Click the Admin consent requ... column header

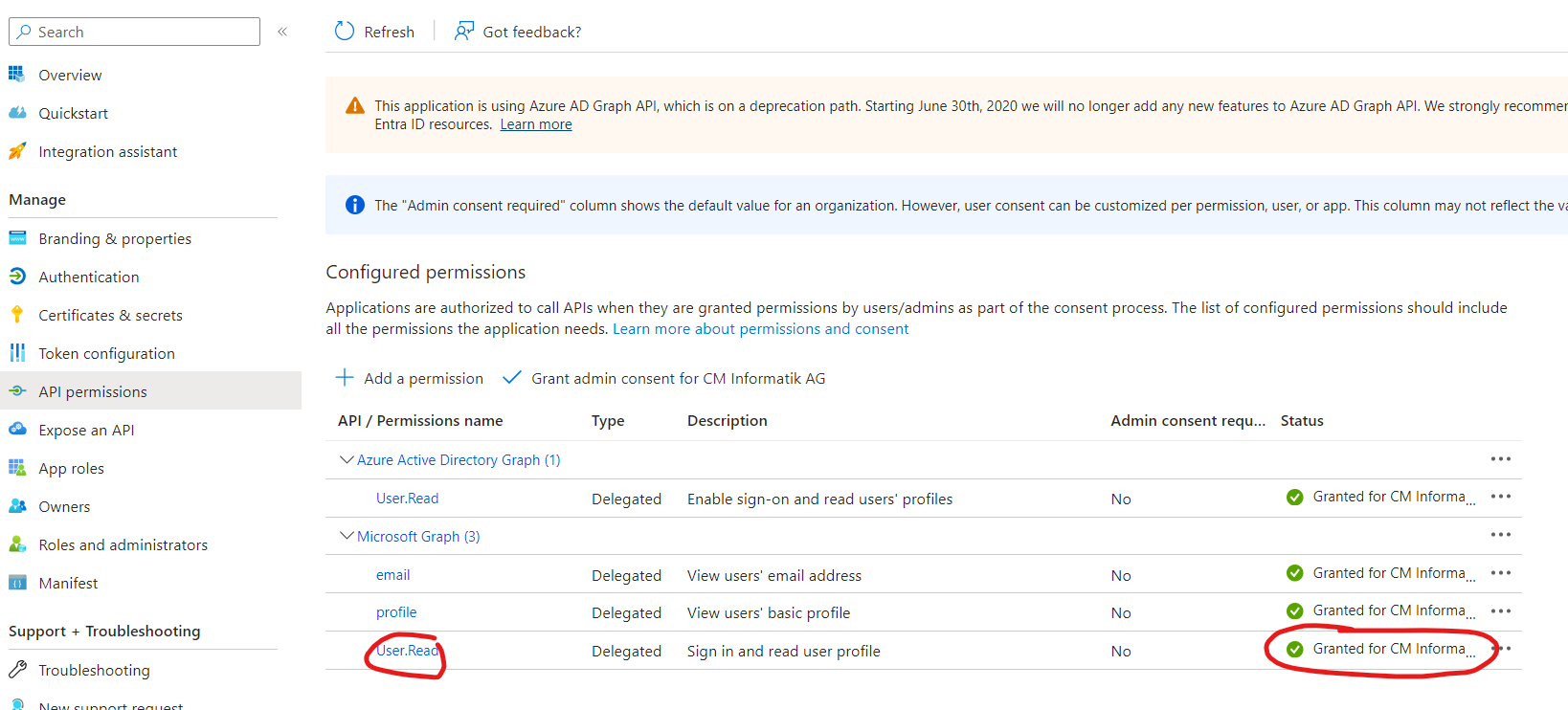[1188, 421]
